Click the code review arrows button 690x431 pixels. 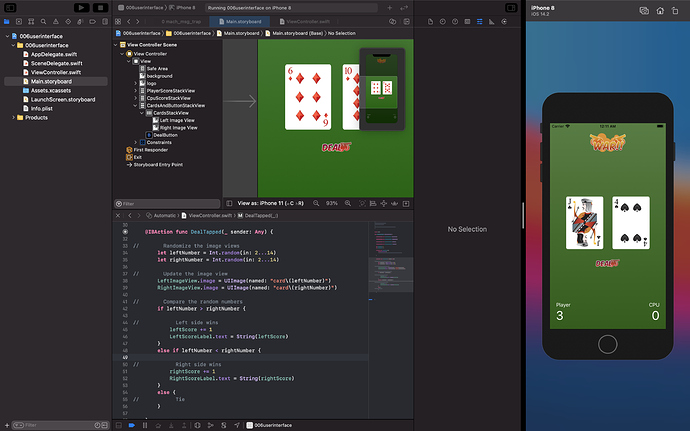404,7
